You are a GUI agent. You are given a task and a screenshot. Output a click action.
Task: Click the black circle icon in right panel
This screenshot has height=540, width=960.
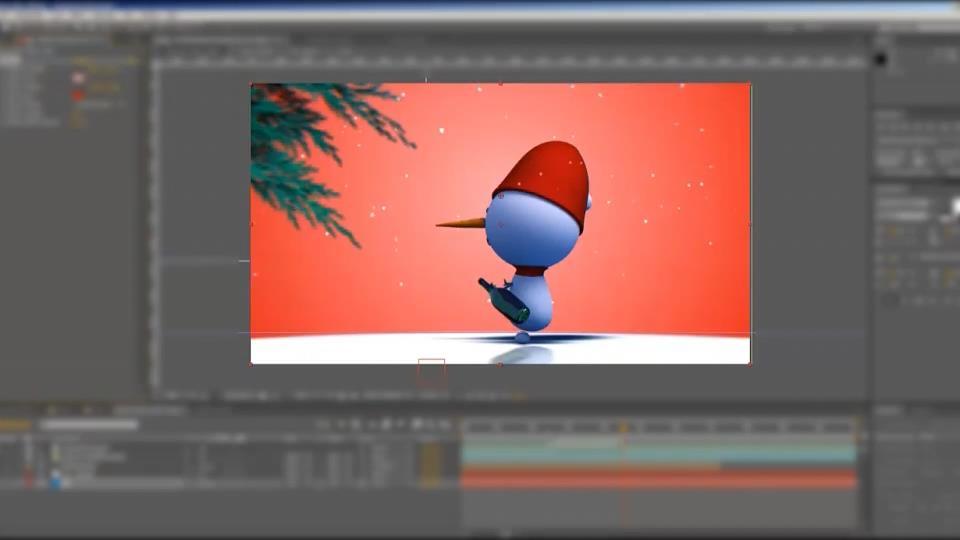pyautogui.click(x=881, y=59)
